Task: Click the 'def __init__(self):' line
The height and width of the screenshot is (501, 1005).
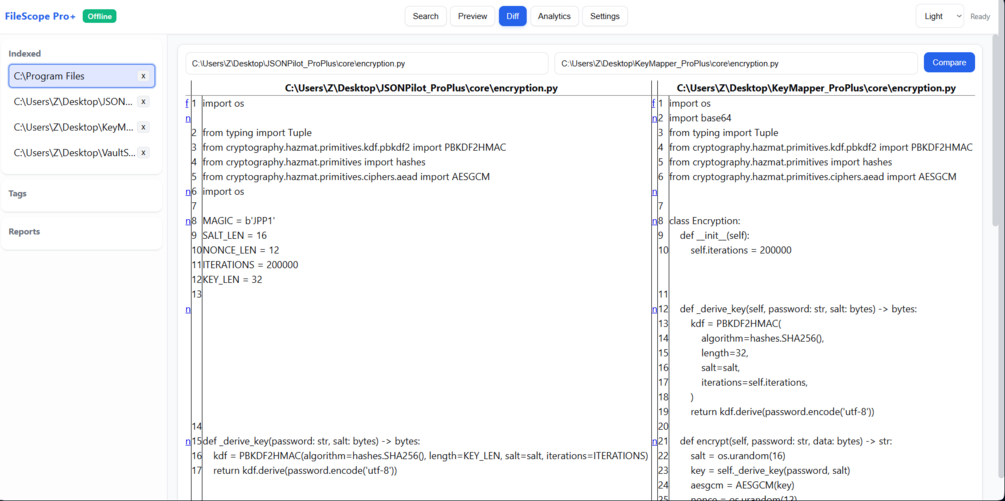Action: pyautogui.click(x=714, y=236)
